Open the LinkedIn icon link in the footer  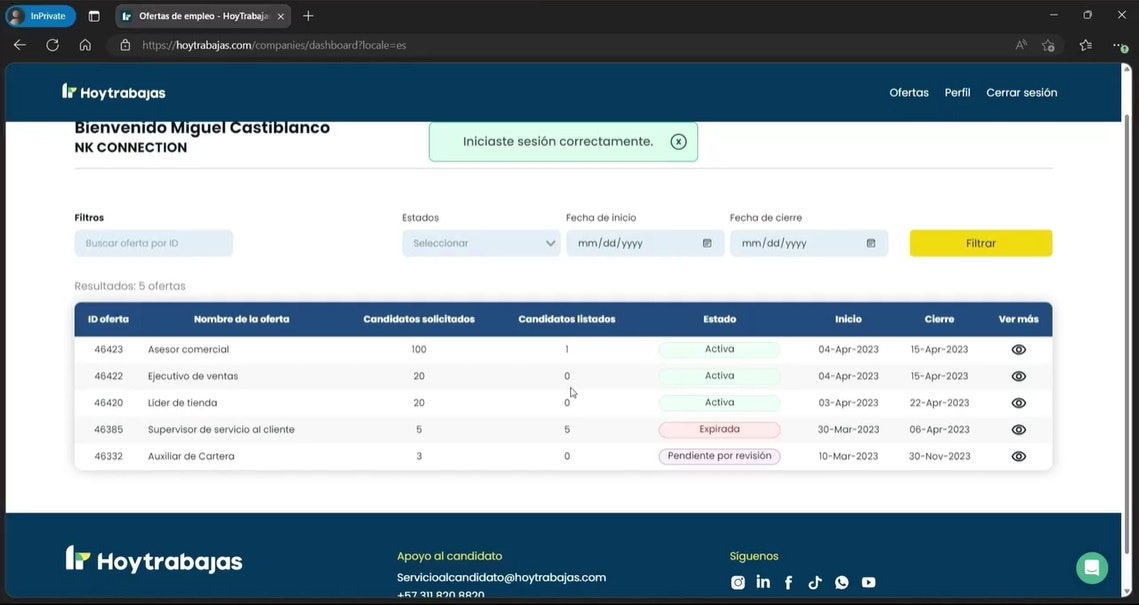pyautogui.click(x=763, y=582)
